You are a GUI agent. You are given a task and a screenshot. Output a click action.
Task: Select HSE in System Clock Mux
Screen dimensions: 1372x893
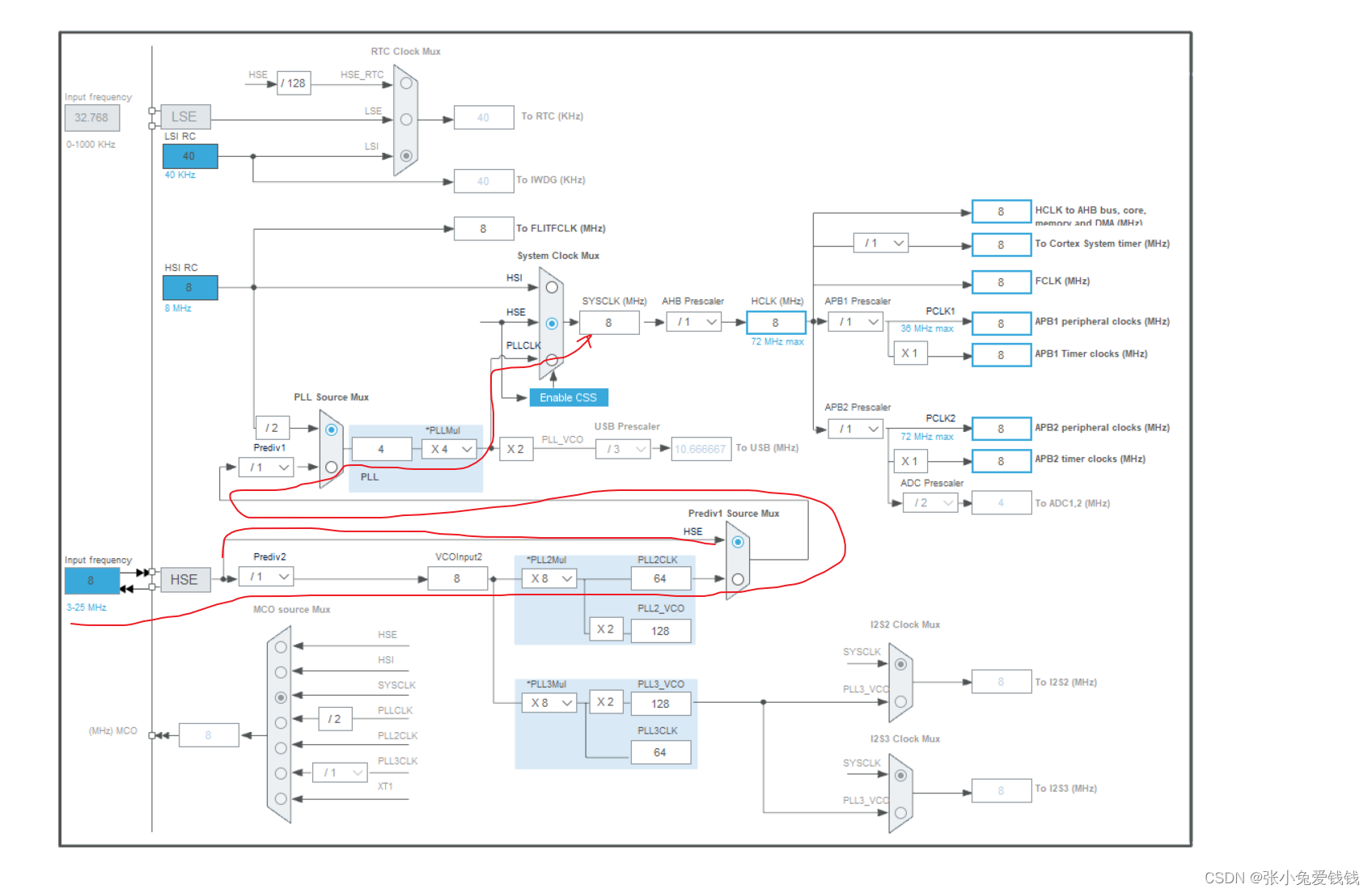tap(552, 324)
